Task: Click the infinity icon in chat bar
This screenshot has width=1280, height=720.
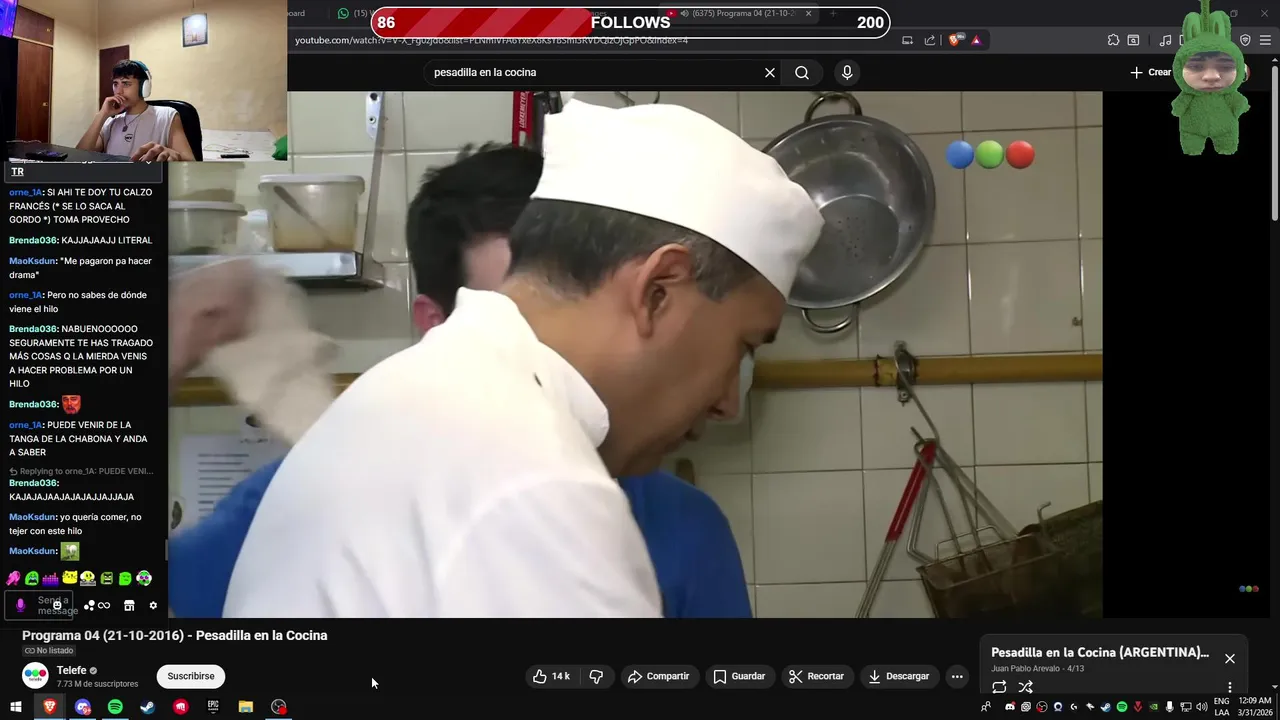Action: pyautogui.click(x=104, y=606)
